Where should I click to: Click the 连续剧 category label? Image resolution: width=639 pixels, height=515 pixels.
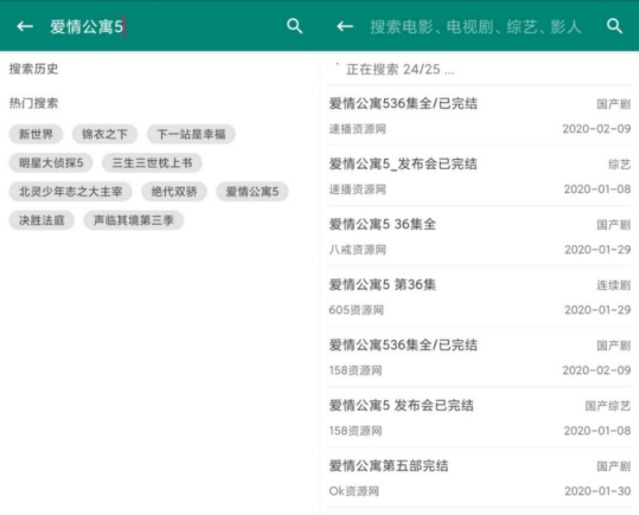pos(614,285)
